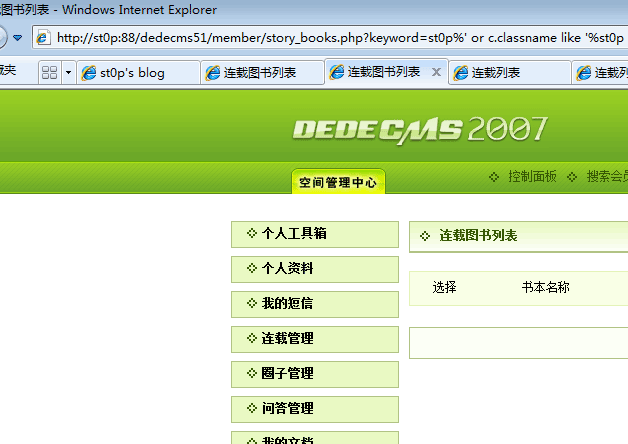Click the 连载图书列表 panel heading
Image resolution: width=628 pixels, height=444 pixels.
[x=478, y=235]
